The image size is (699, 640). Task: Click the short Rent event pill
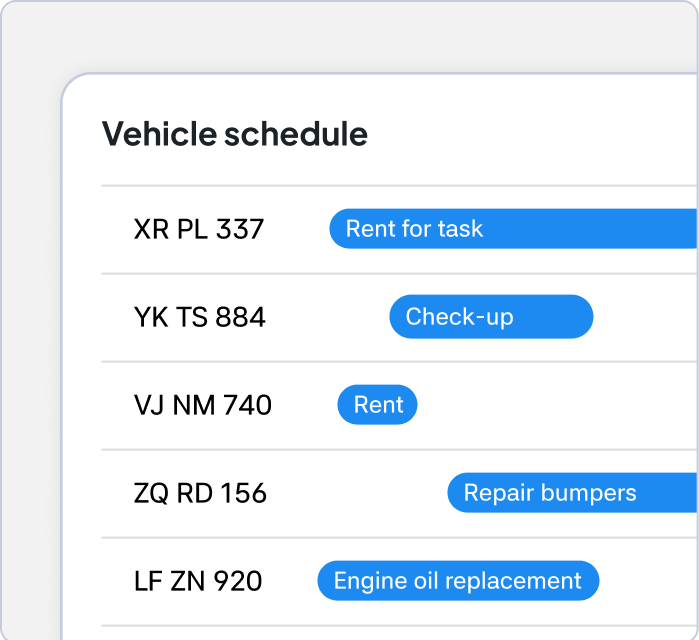pyautogui.click(x=378, y=405)
